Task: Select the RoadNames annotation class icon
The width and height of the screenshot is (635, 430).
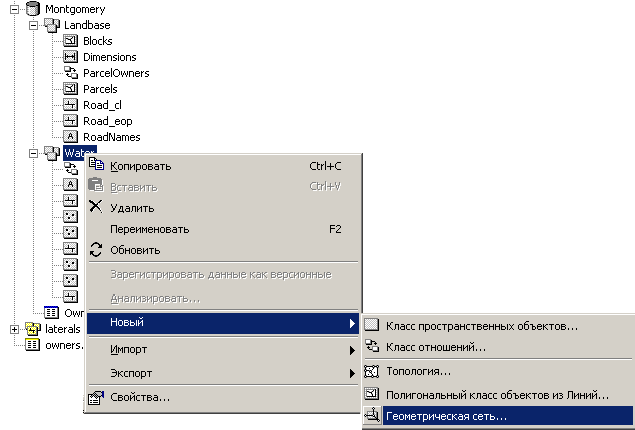Action: pos(70,137)
